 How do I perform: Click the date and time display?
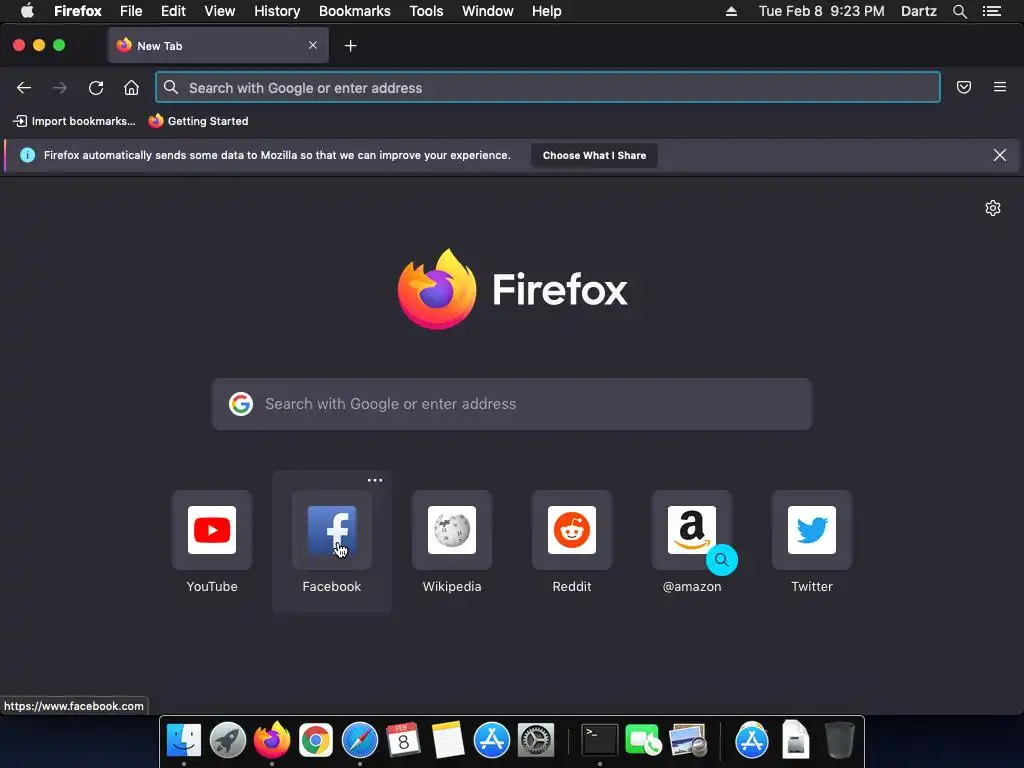click(822, 11)
